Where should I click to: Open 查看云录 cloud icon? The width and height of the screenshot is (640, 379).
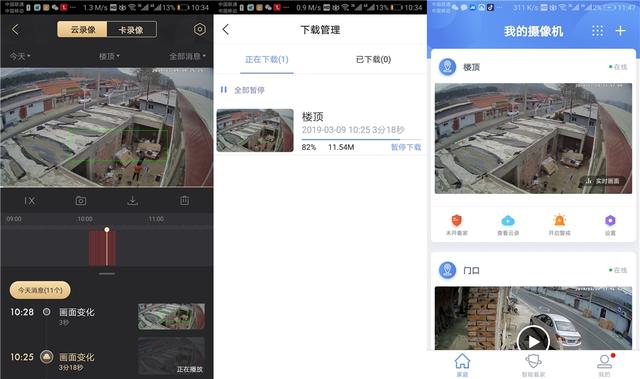tap(508, 221)
